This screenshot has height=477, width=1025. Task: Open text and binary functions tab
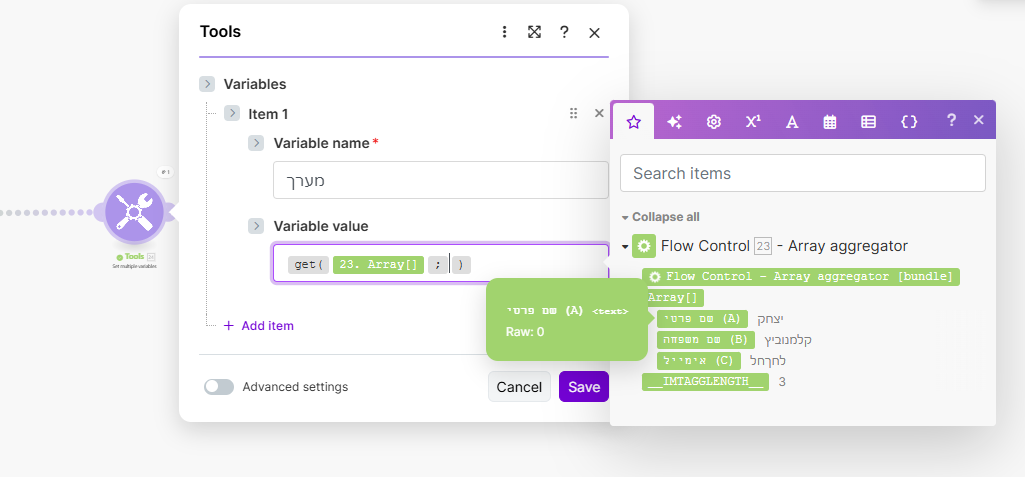(792, 121)
